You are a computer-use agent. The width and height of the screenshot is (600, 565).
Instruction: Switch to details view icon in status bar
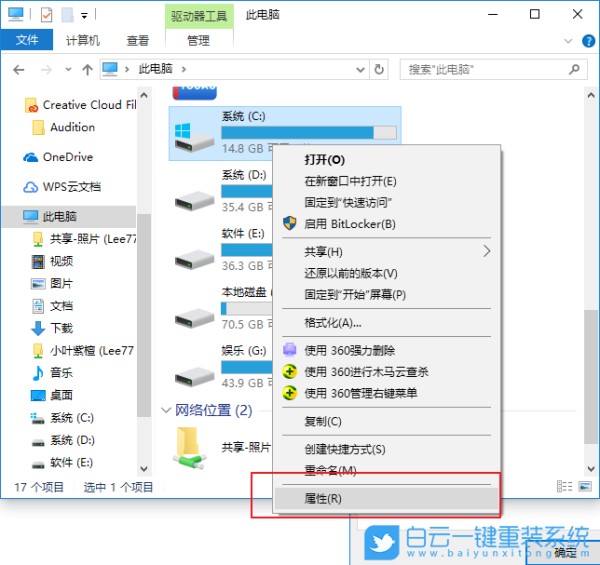[564, 486]
